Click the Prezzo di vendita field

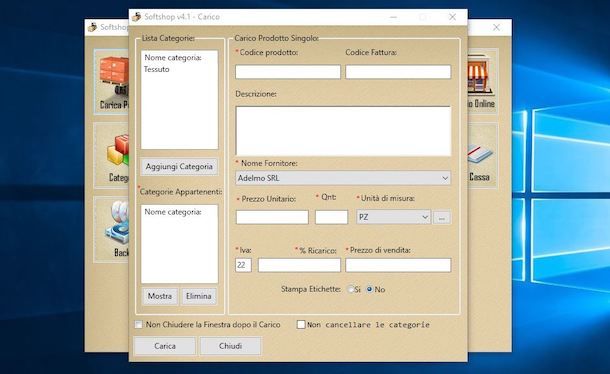(398, 265)
